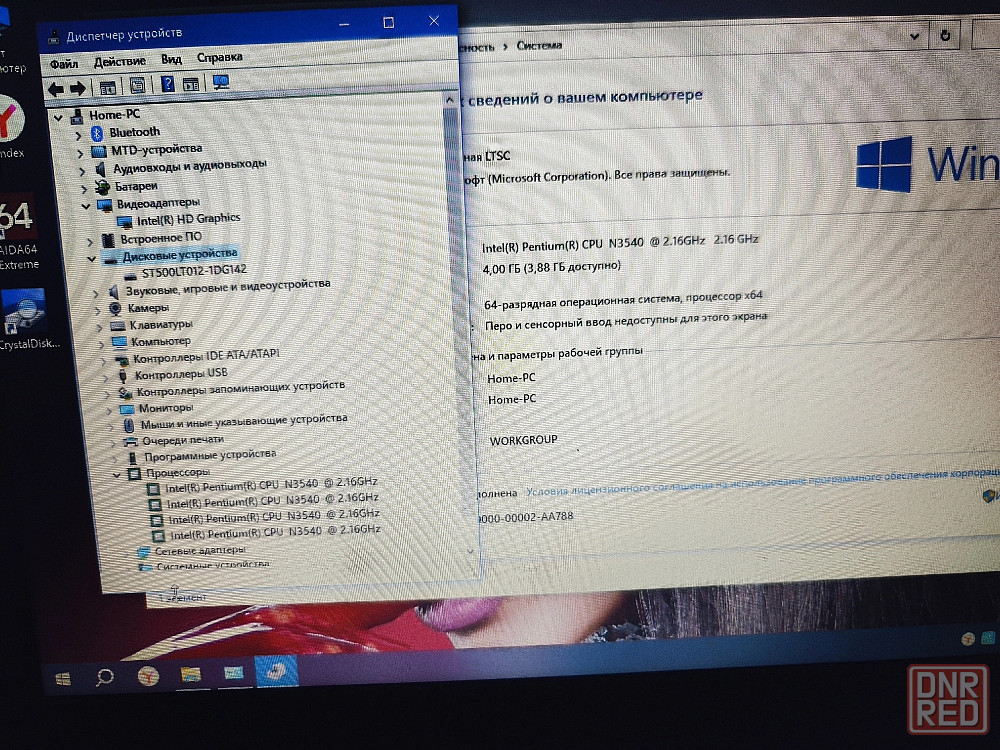Viewport: 1000px width, 750px height.
Task: Click the Device Manager taskbar icon
Action: 277,672
